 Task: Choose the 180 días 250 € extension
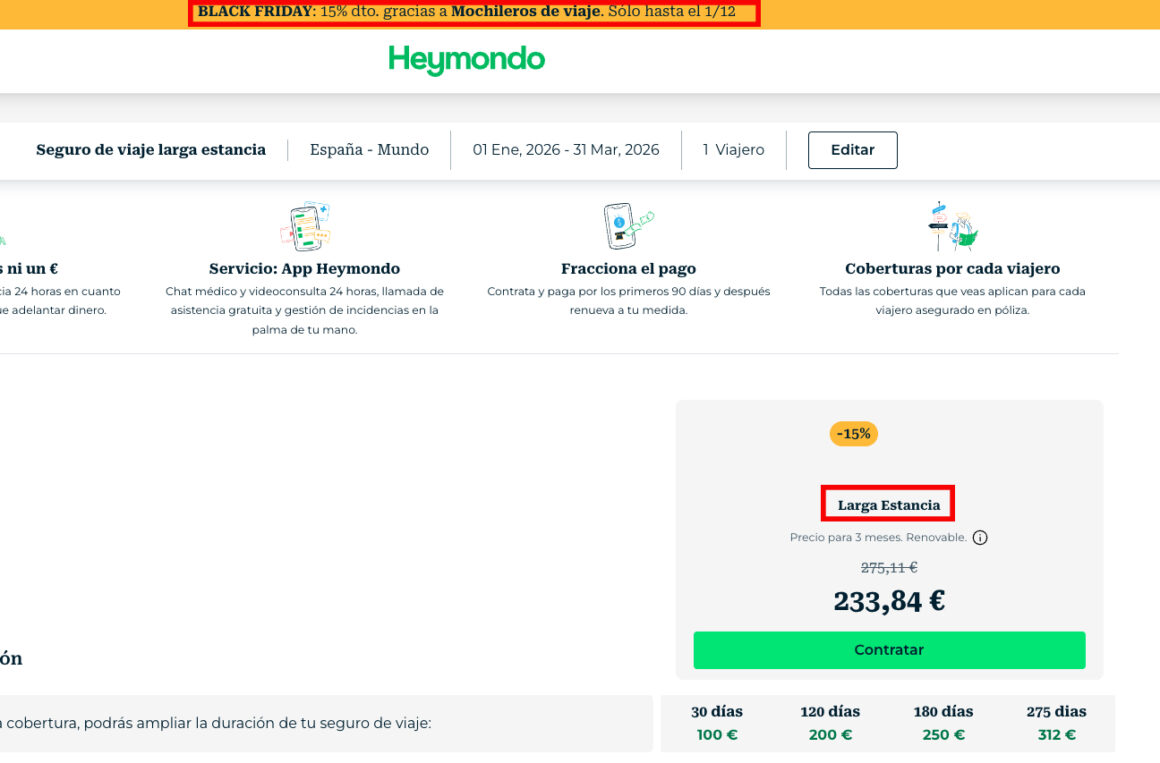tap(943, 723)
